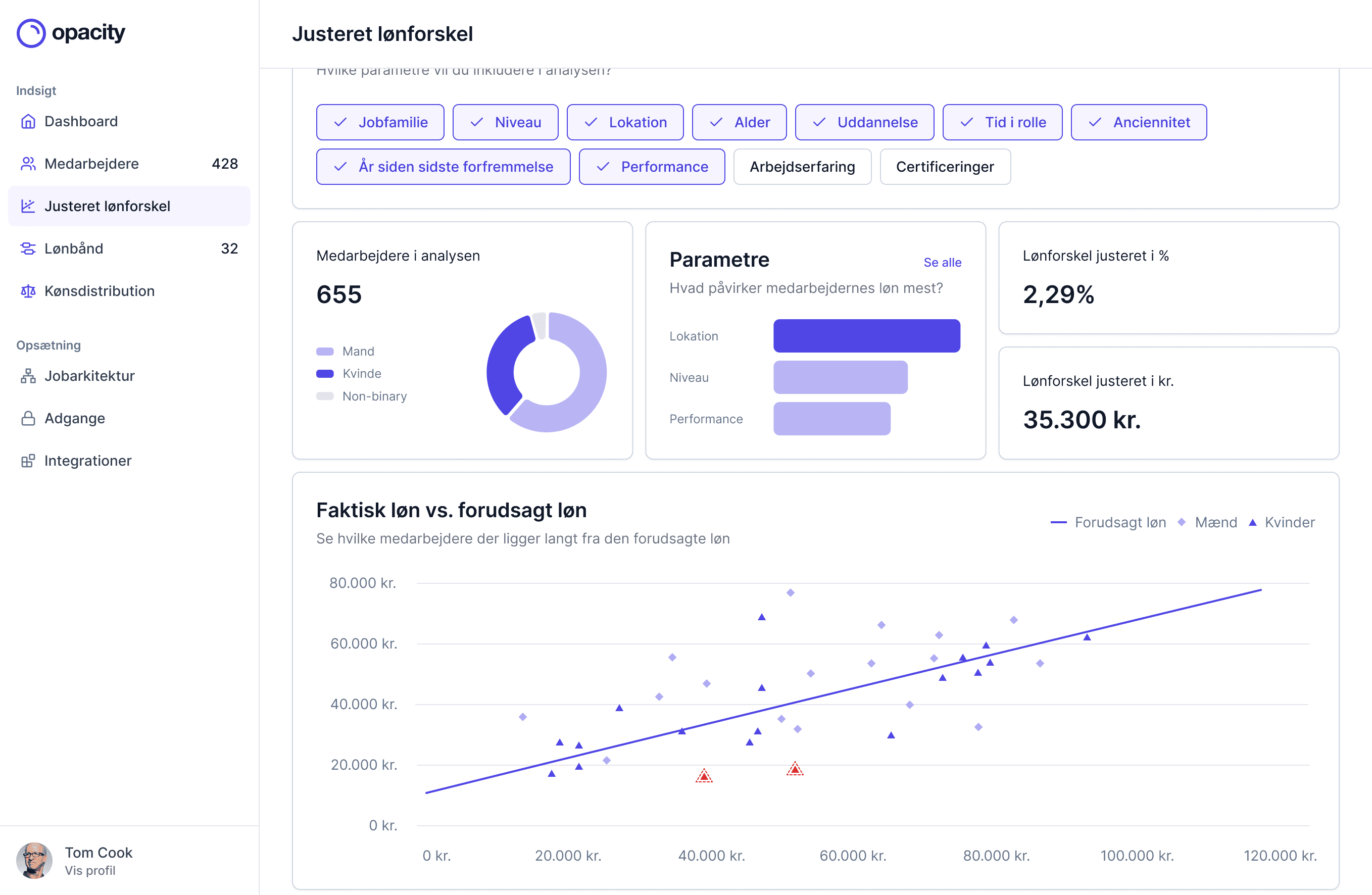Toggle off the Performance parameter
1372x895 pixels.
pyautogui.click(x=652, y=167)
